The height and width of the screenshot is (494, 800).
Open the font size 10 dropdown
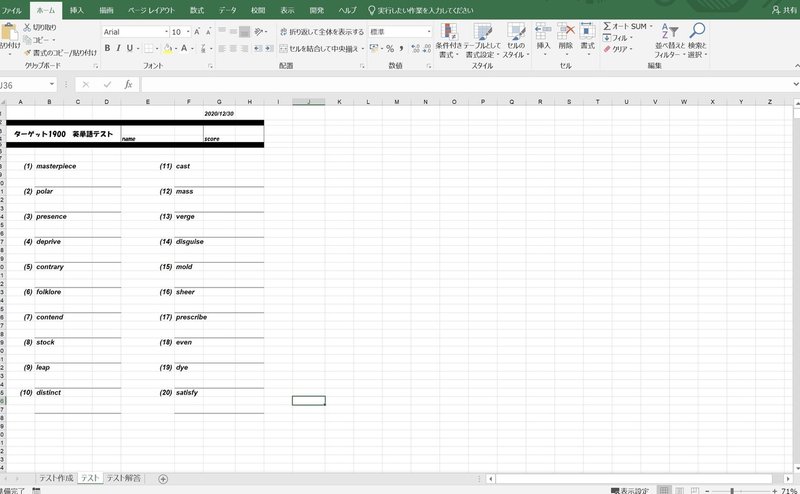(188, 32)
